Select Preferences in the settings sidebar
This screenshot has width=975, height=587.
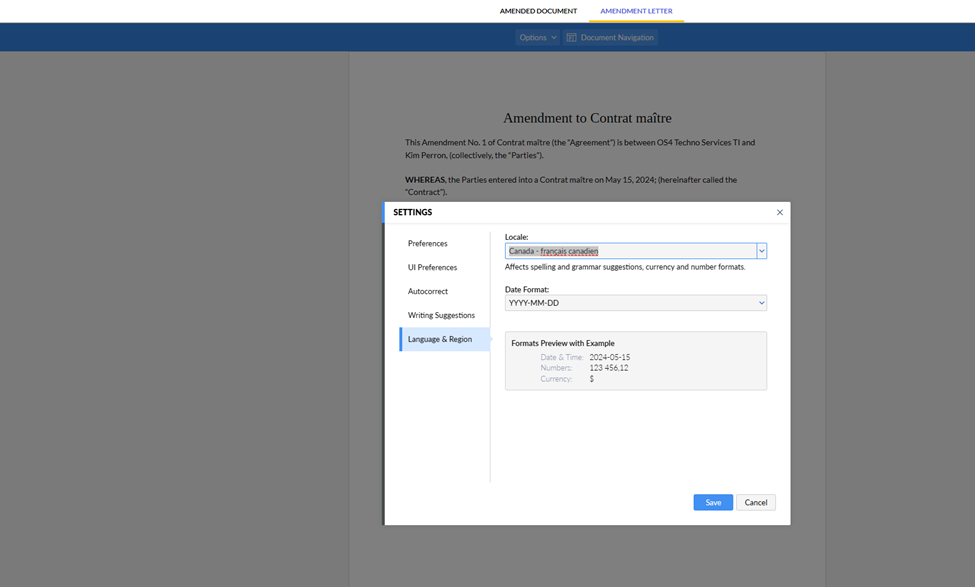click(x=428, y=244)
